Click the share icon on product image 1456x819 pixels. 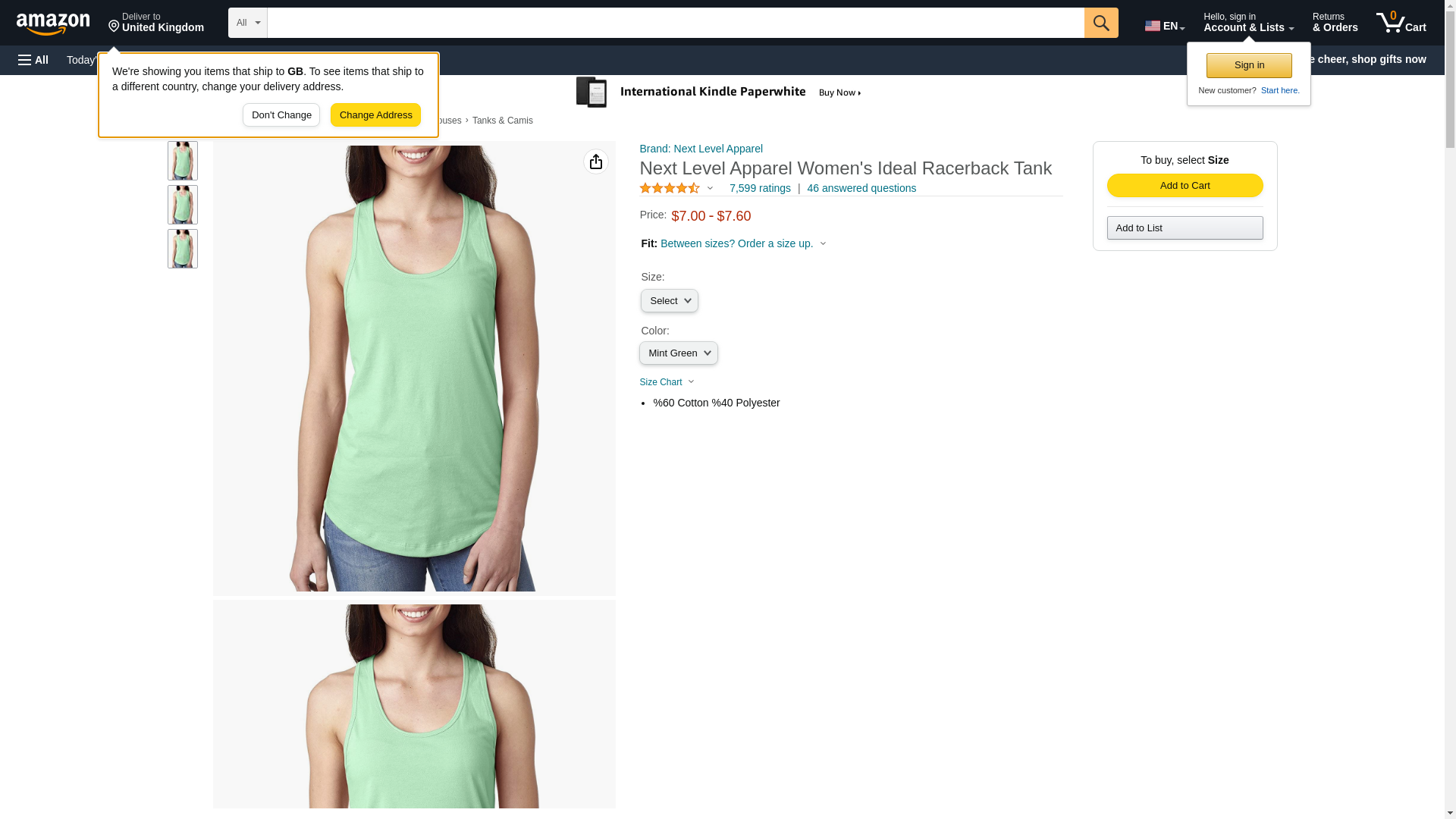(595, 162)
